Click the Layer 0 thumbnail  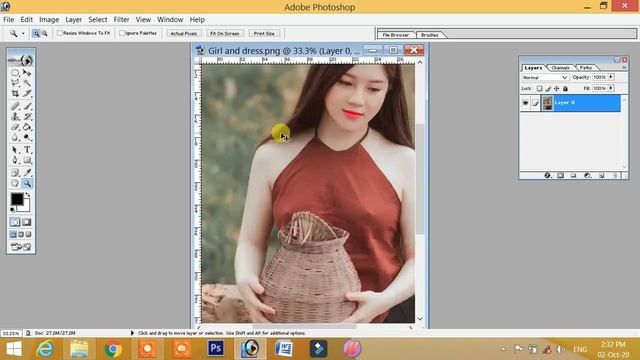(547, 103)
